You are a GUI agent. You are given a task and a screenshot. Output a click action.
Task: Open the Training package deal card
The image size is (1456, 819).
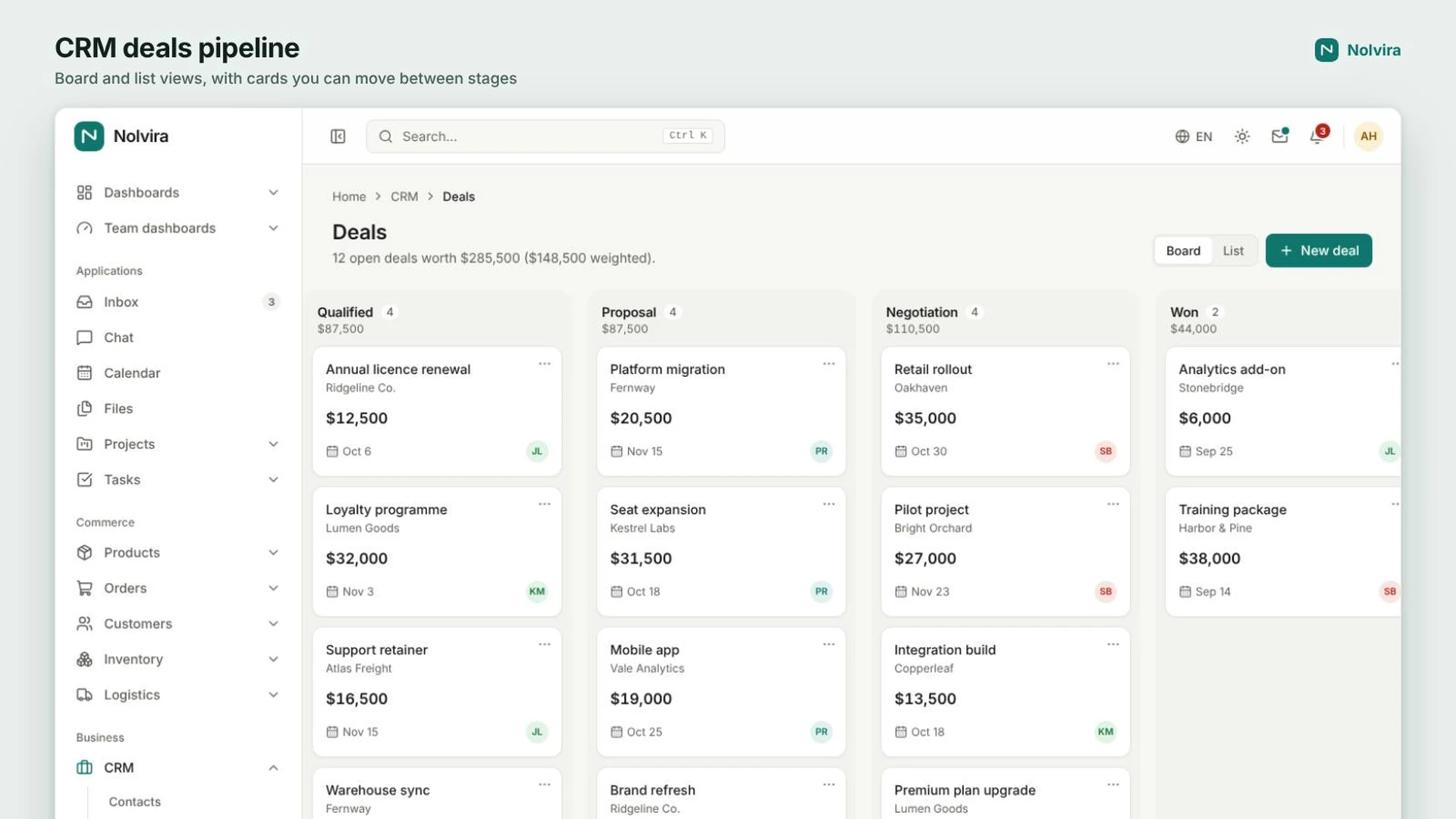tap(1283, 552)
